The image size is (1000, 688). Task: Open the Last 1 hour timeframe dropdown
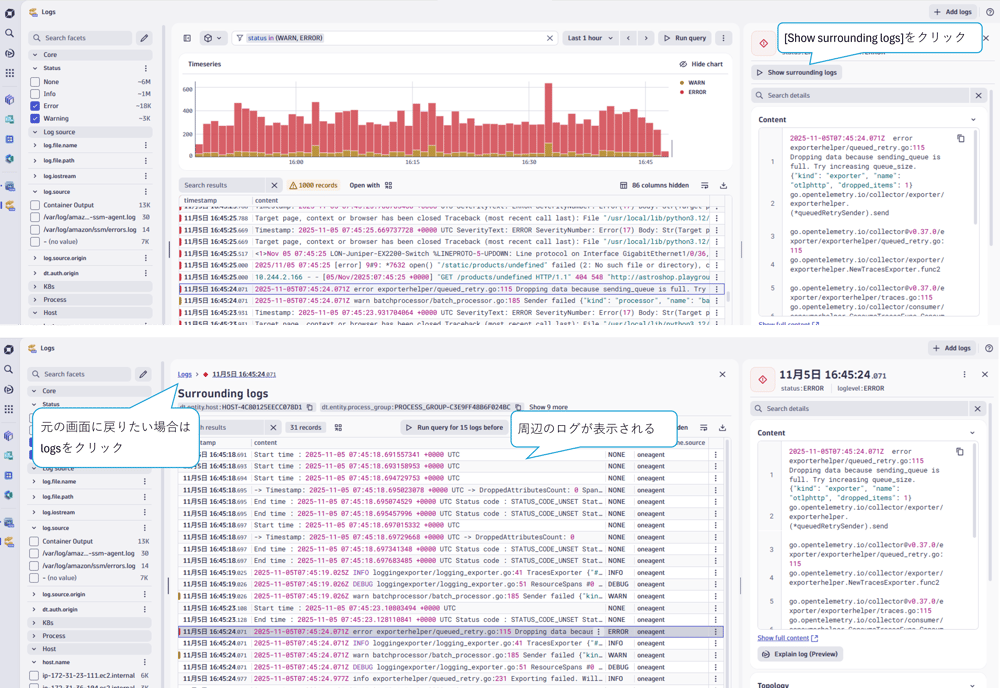point(588,38)
